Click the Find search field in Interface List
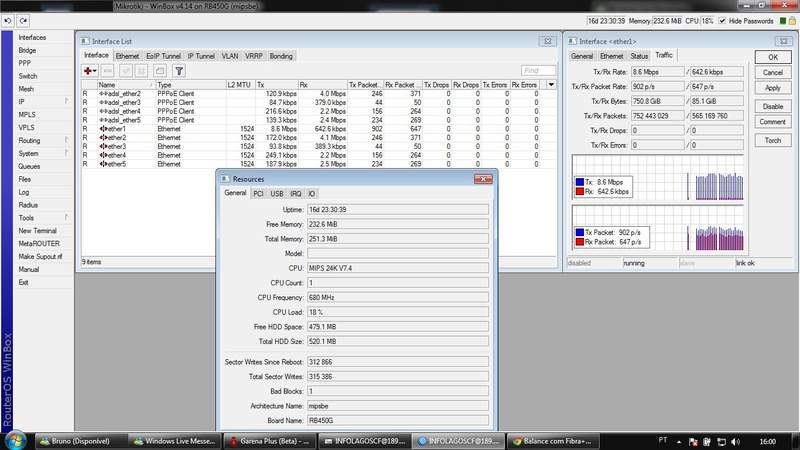Image resolution: width=800 pixels, height=450 pixels. click(x=538, y=71)
